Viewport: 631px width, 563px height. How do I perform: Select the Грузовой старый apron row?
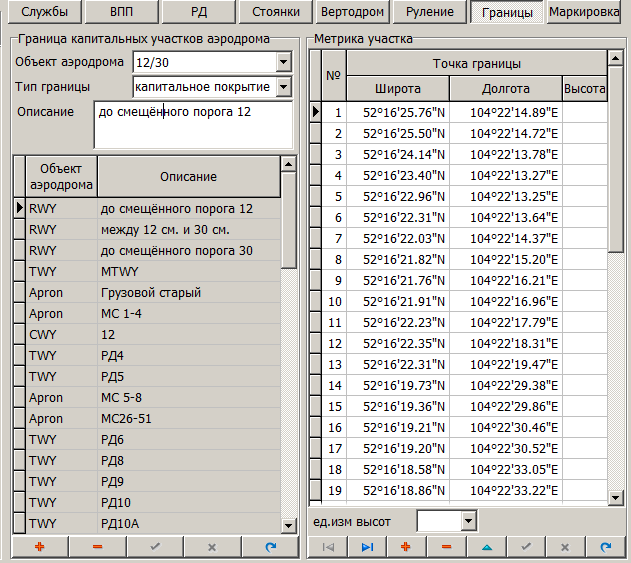tap(150, 293)
